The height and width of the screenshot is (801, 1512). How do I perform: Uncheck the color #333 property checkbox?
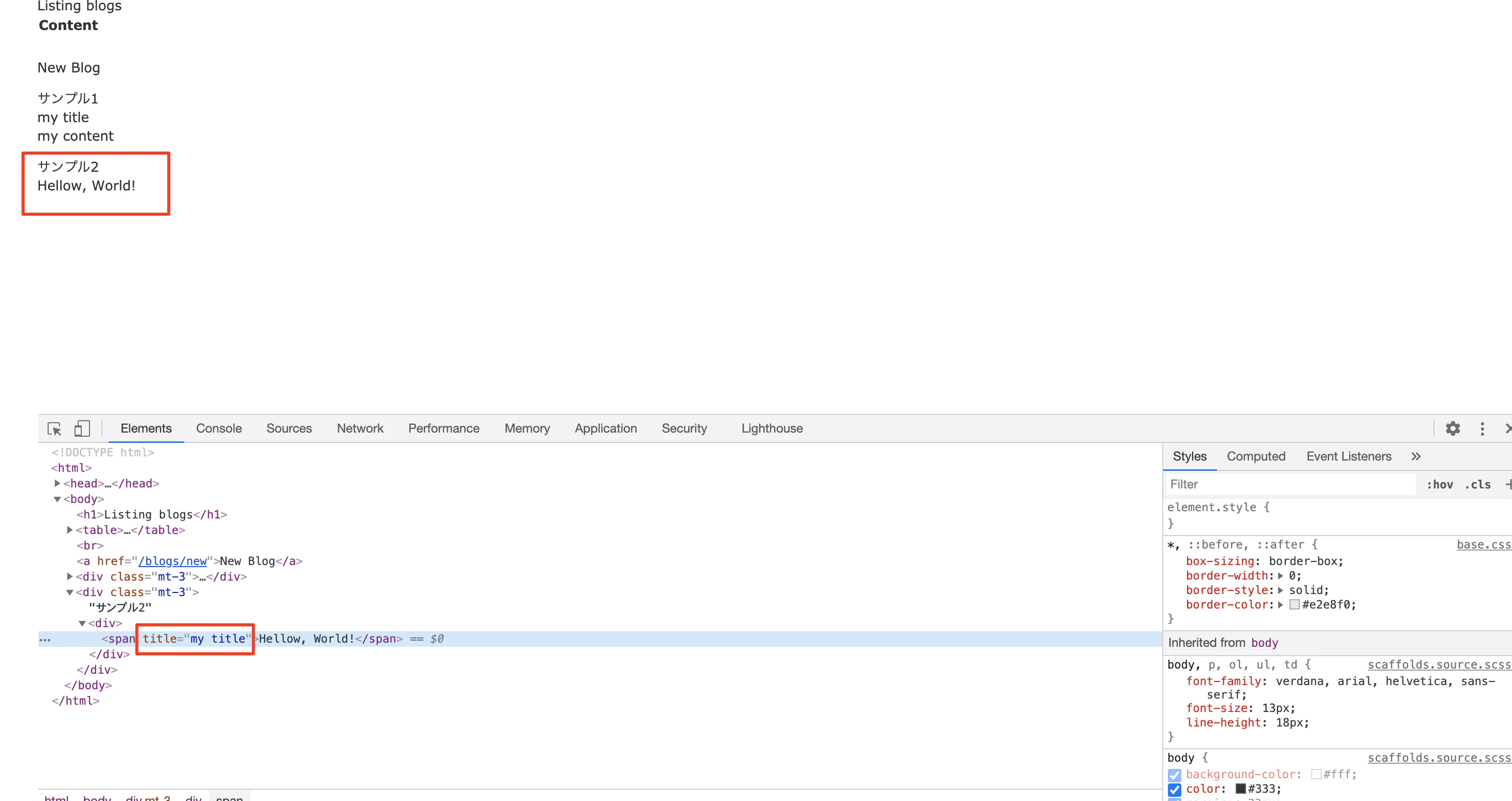[x=1175, y=789]
